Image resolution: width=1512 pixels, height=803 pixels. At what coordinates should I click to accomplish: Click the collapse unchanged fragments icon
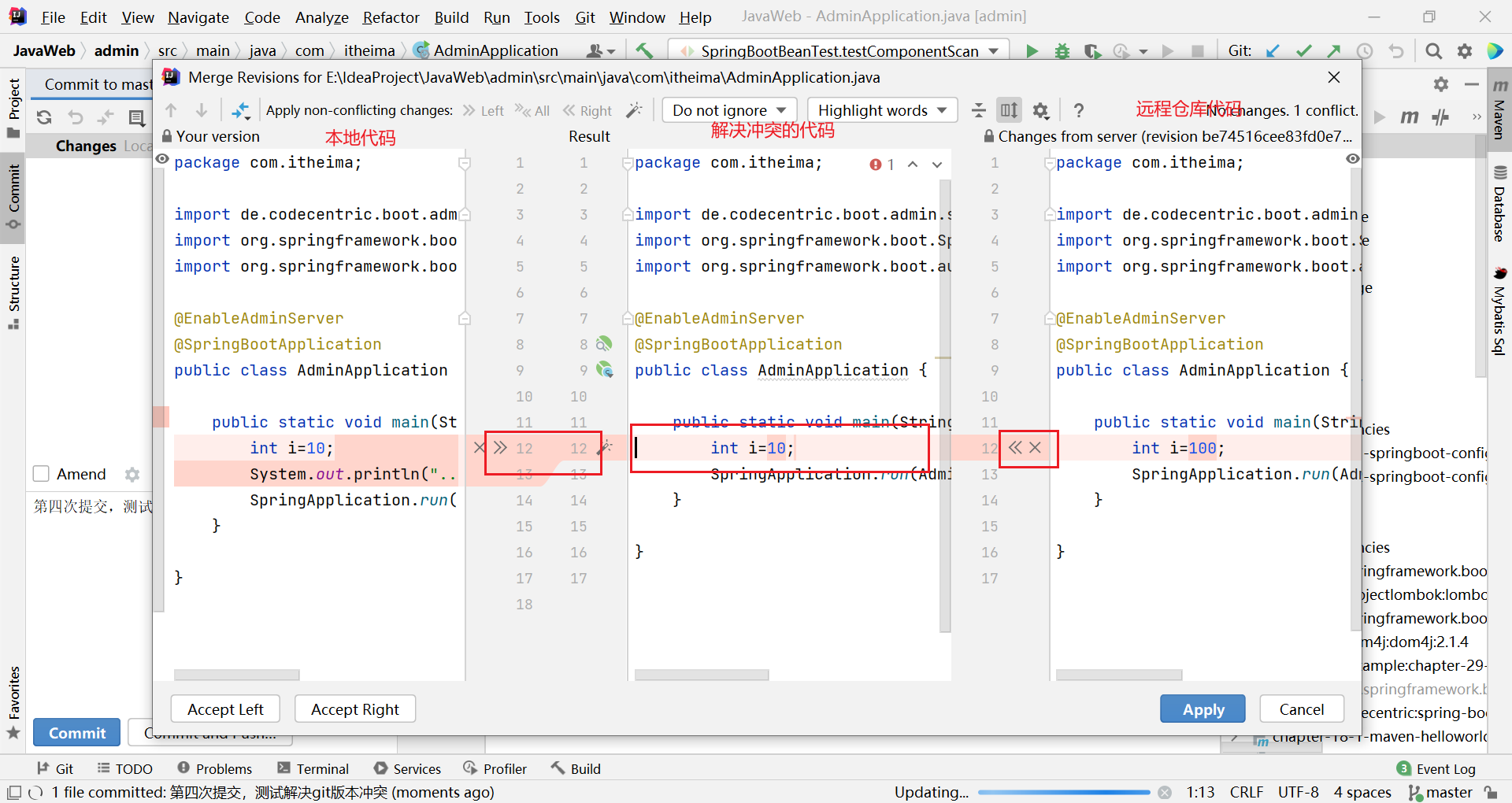[x=978, y=111]
